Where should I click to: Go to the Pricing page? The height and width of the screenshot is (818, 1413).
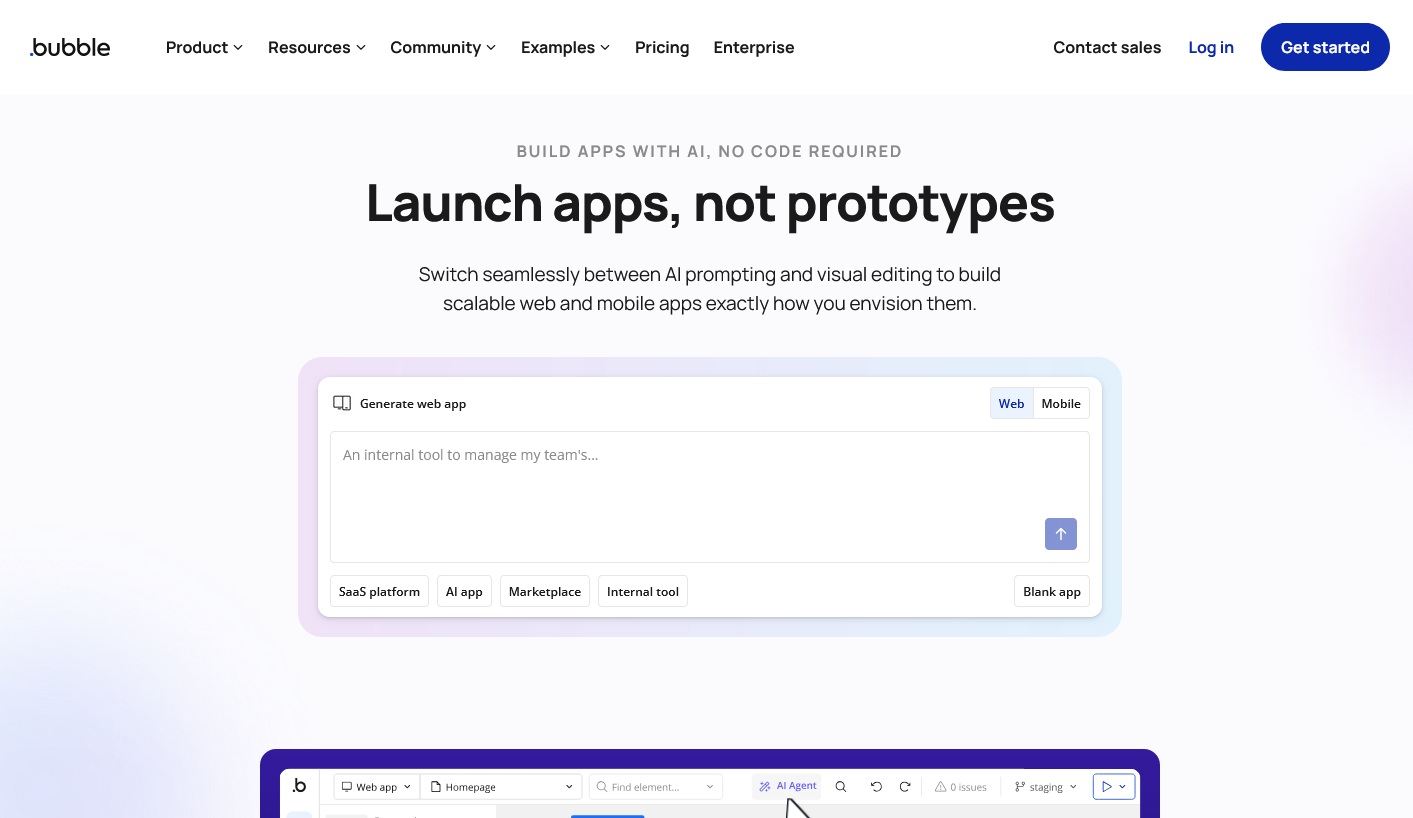click(662, 47)
